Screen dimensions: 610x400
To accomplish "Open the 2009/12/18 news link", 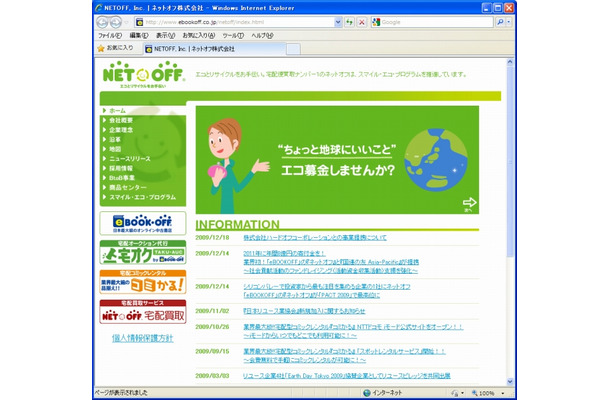I will (315, 237).
